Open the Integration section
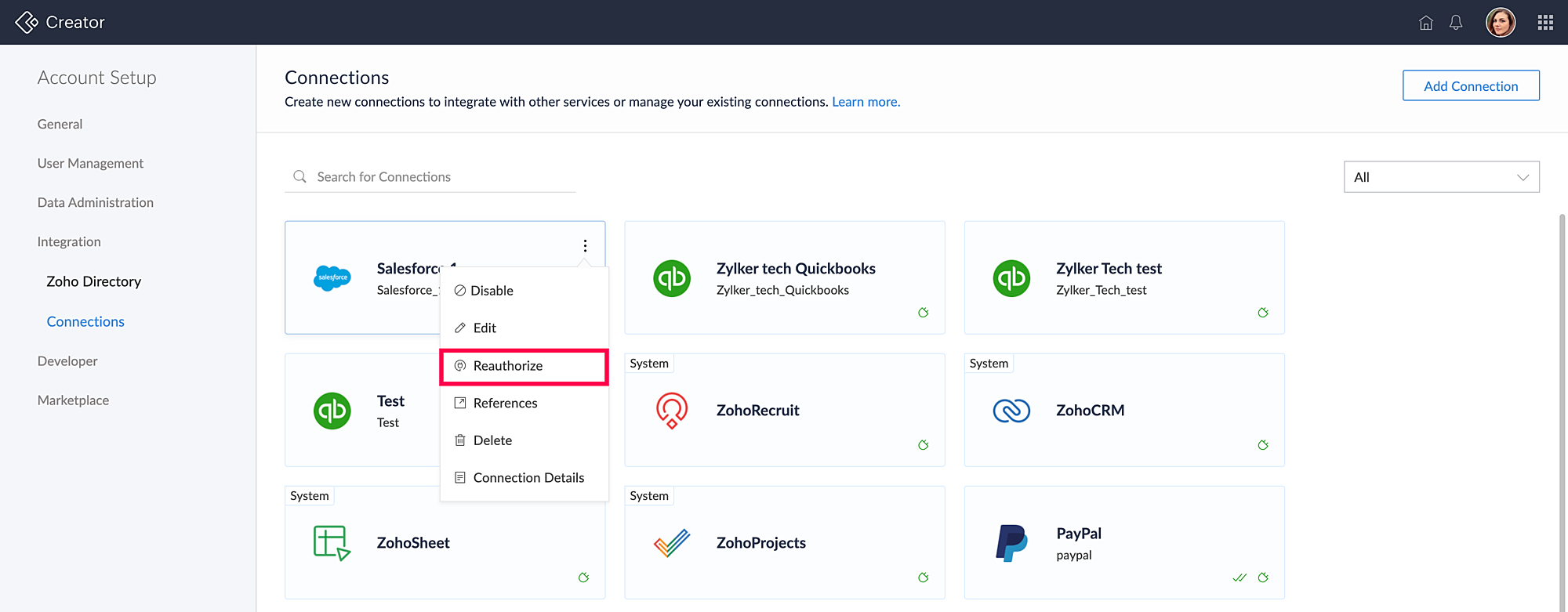This screenshot has height=612, width=1568. pyautogui.click(x=69, y=241)
